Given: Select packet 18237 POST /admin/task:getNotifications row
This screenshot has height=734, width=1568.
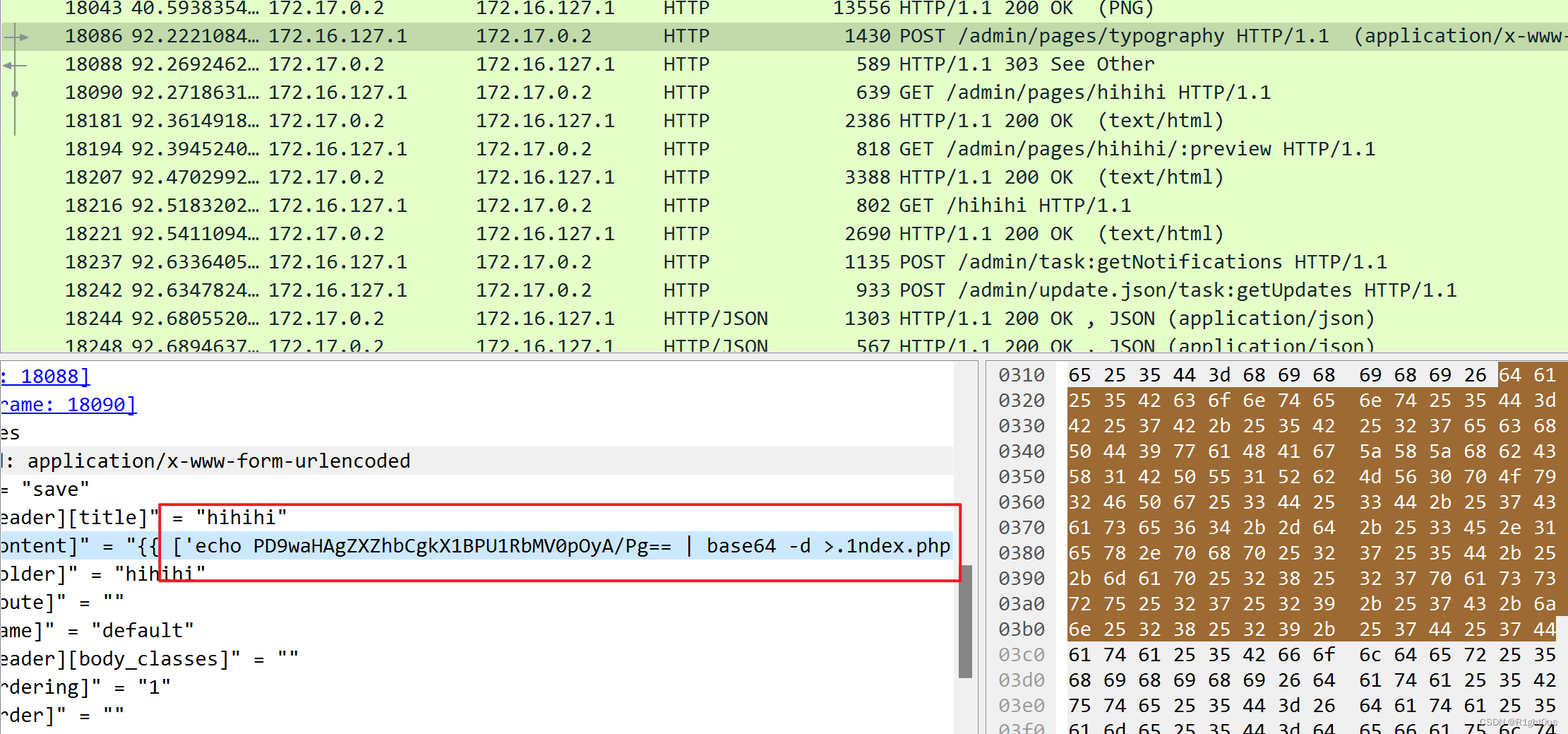Looking at the screenshot, I should pyautogui.click(x=784, y=262).
